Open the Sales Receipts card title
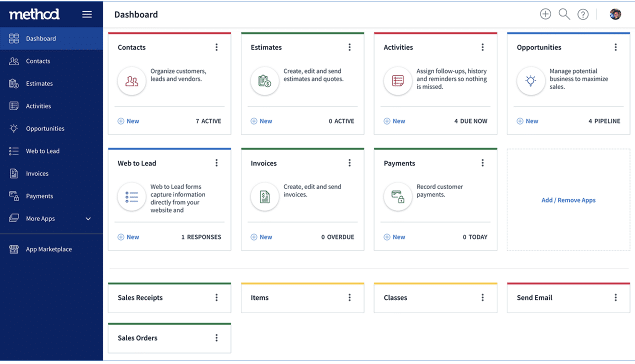 click(x=140, y=298)
